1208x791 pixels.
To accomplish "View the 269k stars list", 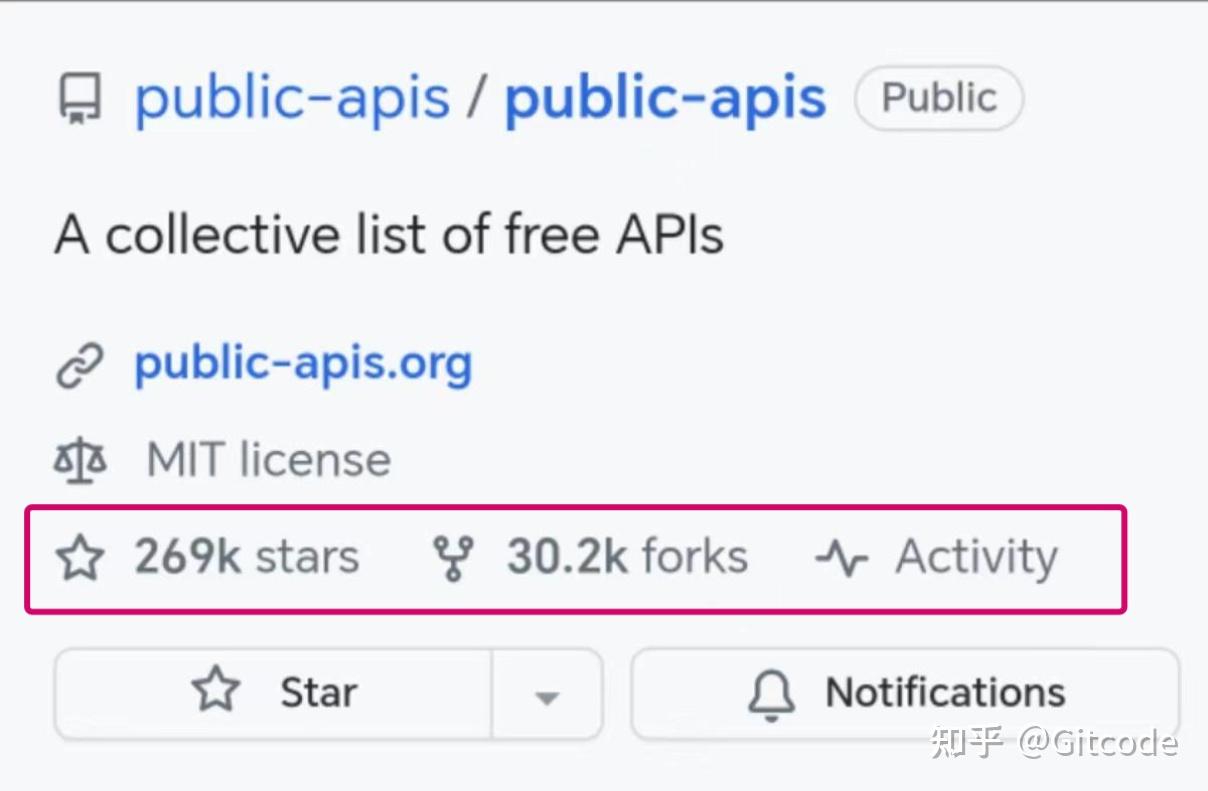I will 246,557.
